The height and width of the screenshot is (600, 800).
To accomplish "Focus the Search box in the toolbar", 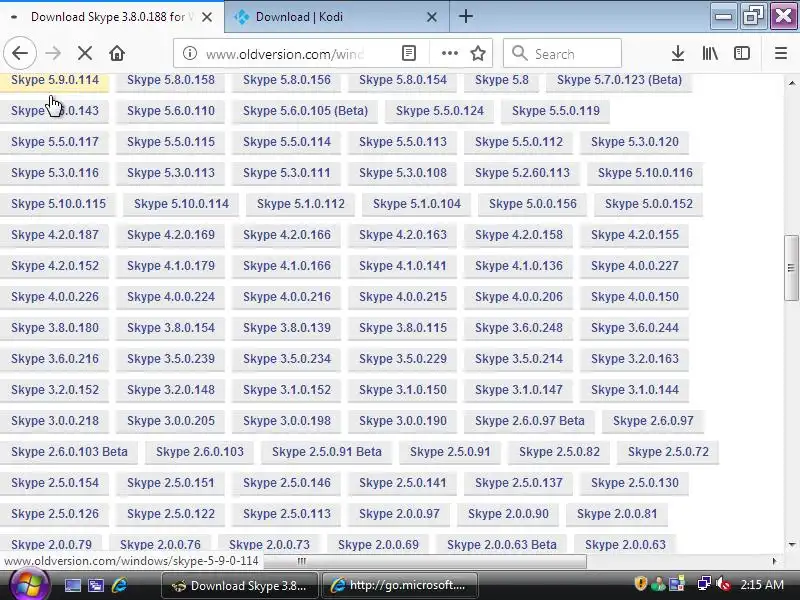I will click(x=562, y=53).
